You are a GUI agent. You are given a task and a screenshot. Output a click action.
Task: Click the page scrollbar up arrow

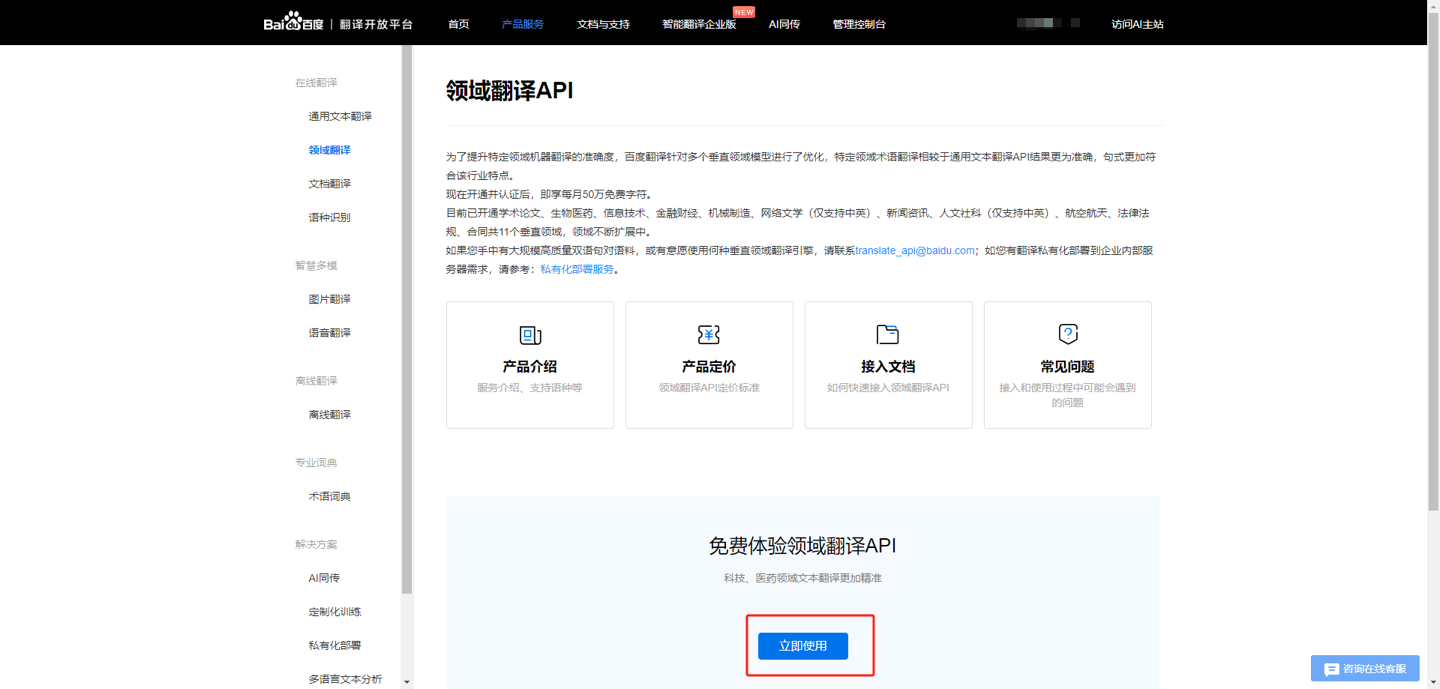pos(1434,6)
